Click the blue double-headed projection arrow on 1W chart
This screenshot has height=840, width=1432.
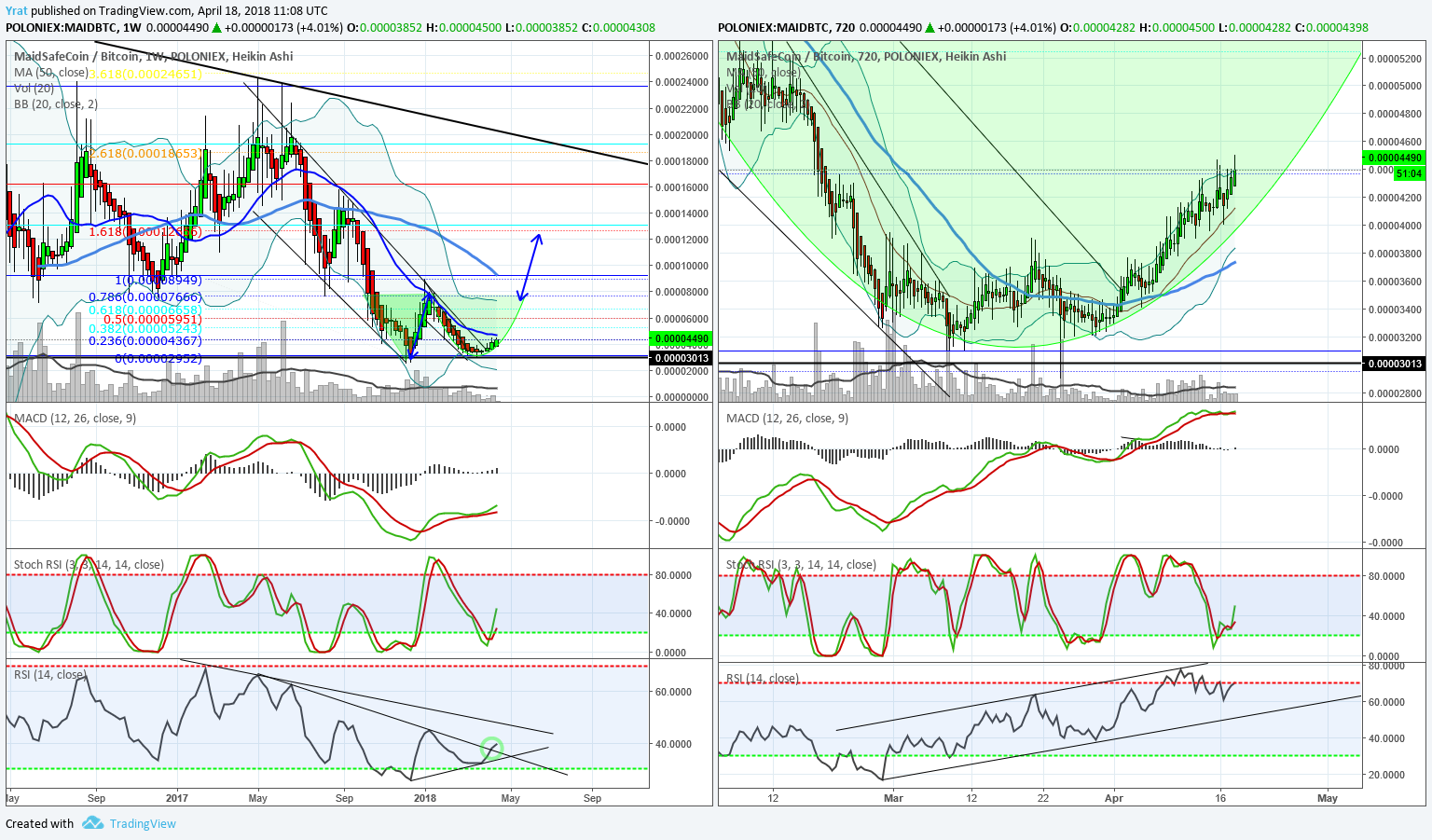point(528,266)
